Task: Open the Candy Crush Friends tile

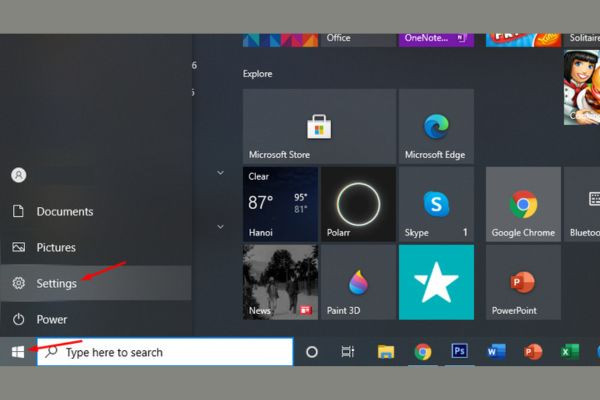Action: point(523,40)
